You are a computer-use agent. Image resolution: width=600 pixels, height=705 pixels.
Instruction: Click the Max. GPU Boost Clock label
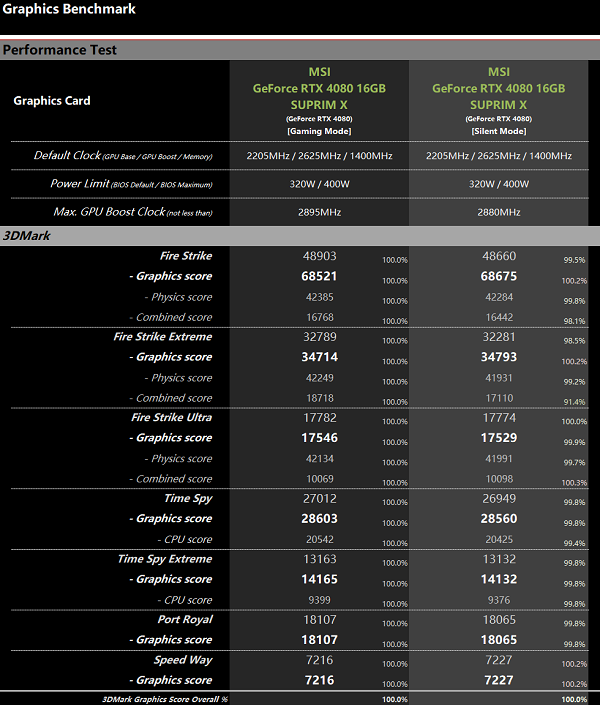point(133,212)
